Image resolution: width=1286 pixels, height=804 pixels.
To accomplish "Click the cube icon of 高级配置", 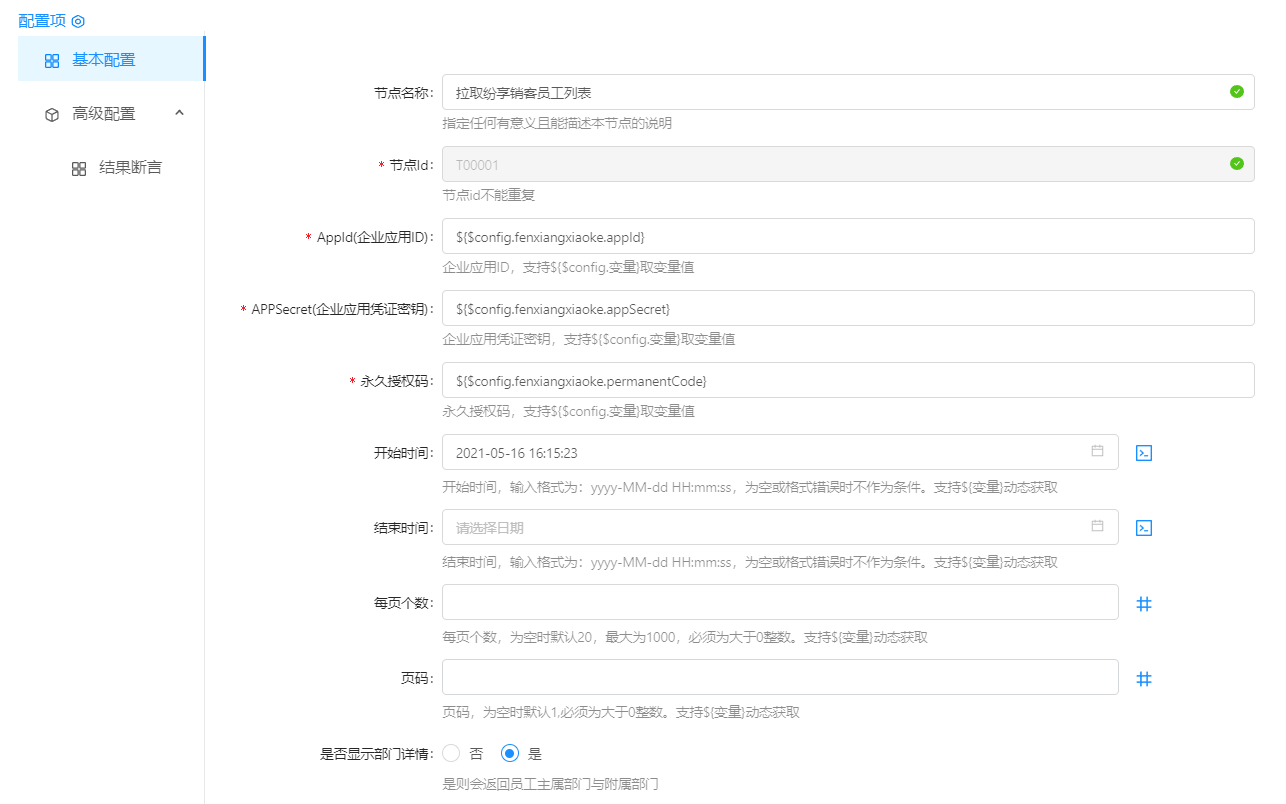I will point(52,115).
